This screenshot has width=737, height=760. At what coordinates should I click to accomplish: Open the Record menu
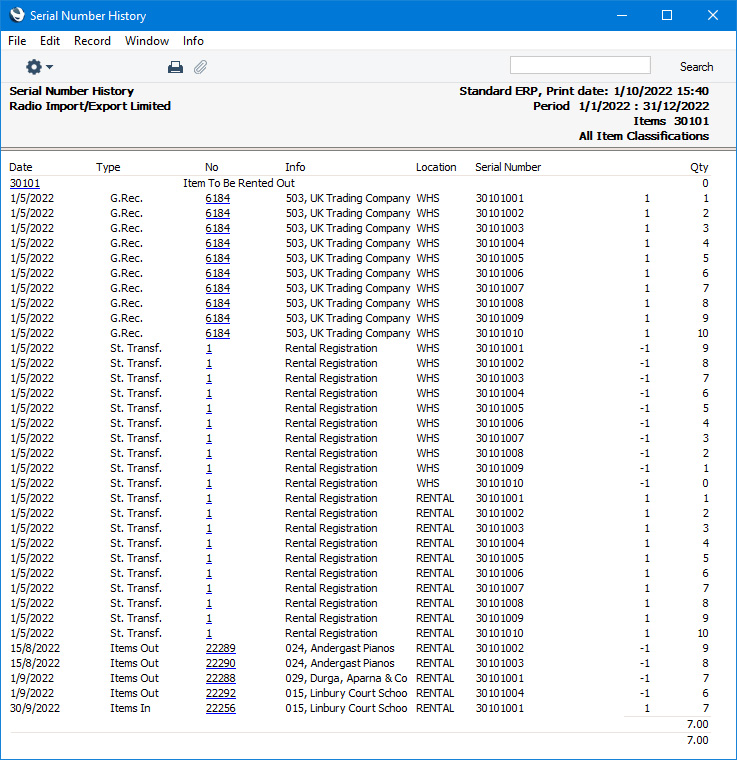92,41
